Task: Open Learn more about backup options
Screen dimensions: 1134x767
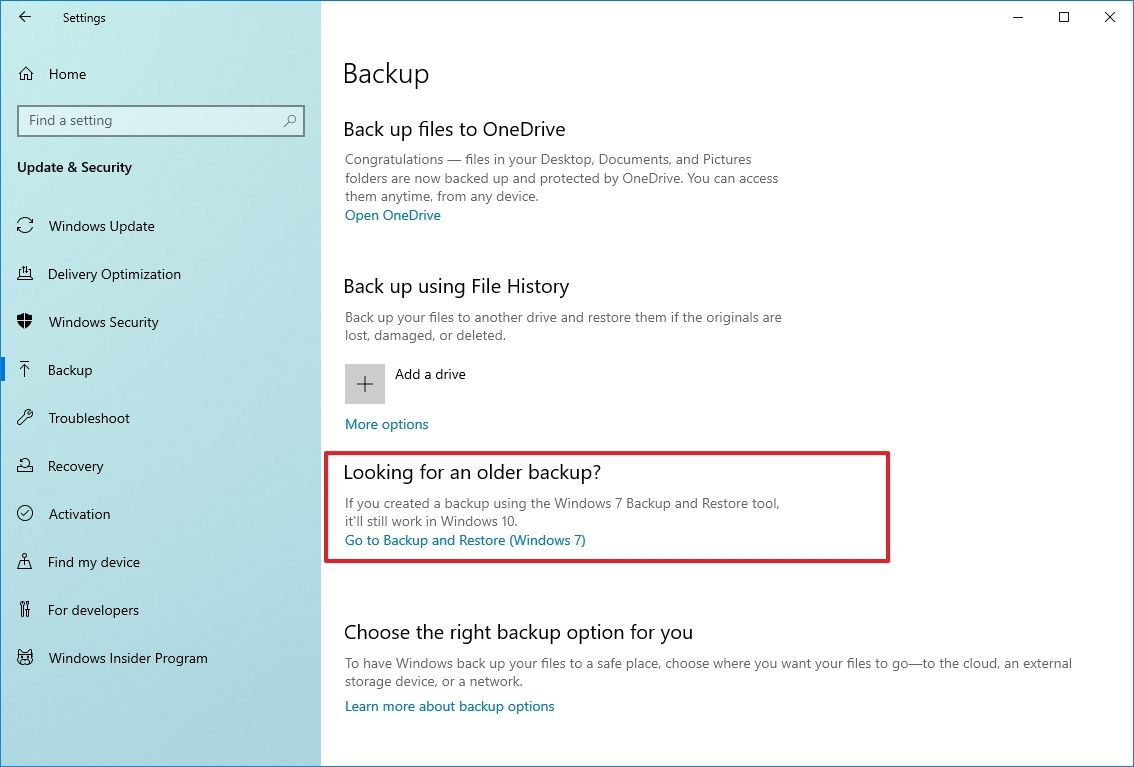Action: click(x=449, y=706)
